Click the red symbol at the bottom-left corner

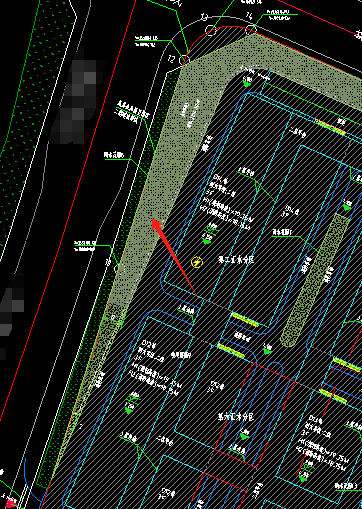[11, 503]
